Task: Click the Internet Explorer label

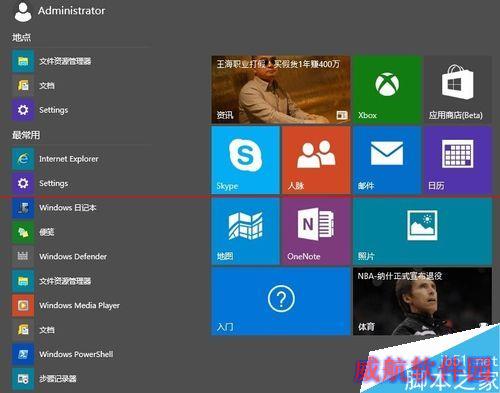Action: tap(69, 159)
